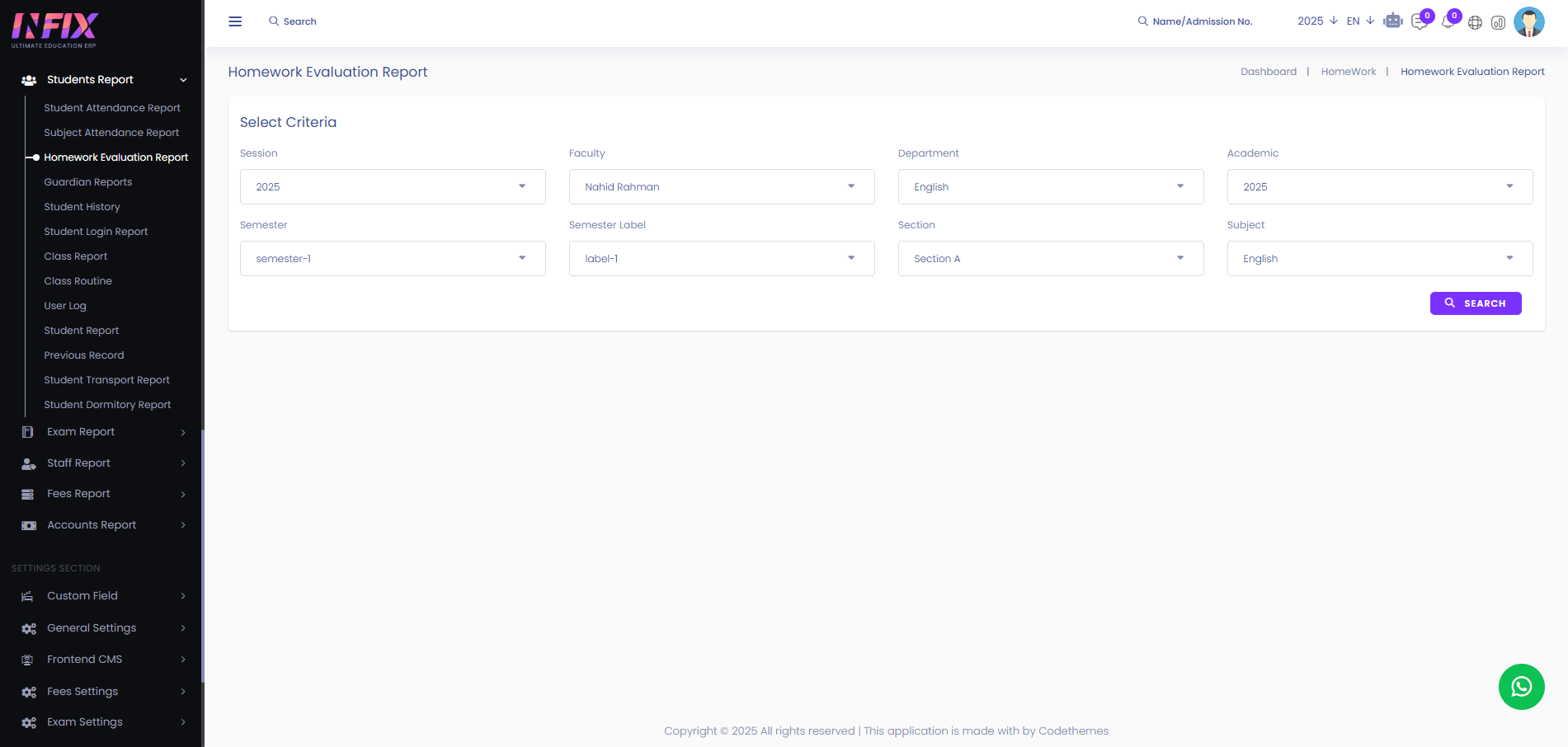Toggle the hamburger sidebar menu icon
The image size is (1568, 747).
(x=235, y=21)
